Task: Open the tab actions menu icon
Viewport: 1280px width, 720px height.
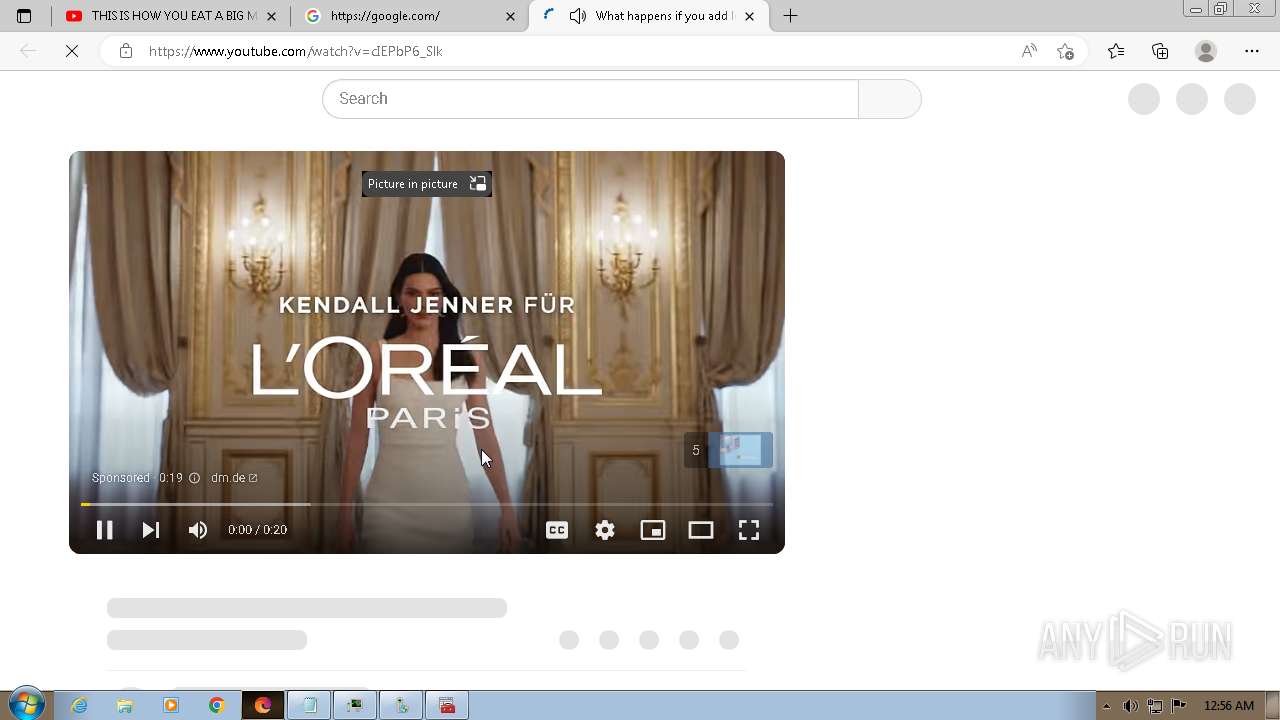Action: [x=24, y=16]
